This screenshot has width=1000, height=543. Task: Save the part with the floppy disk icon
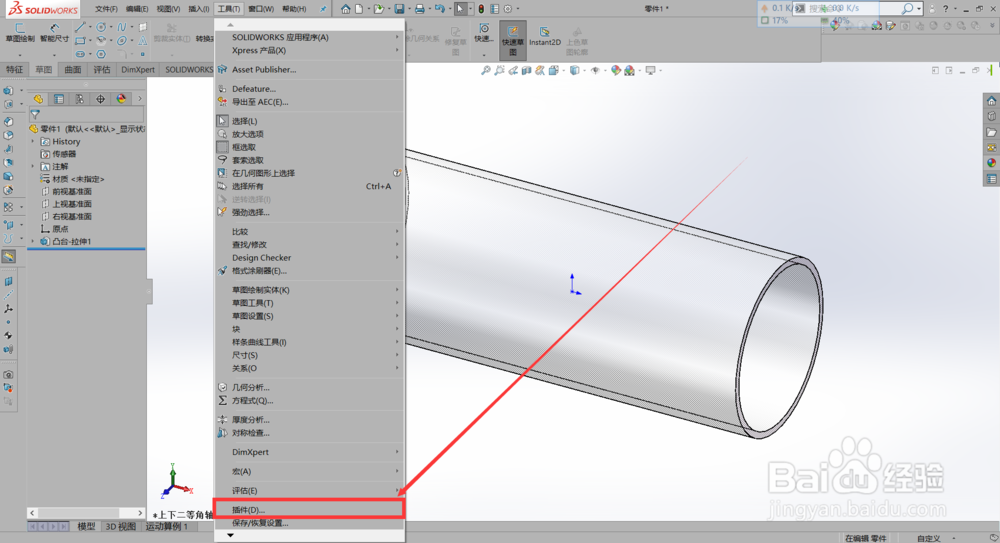pos(399,9)
